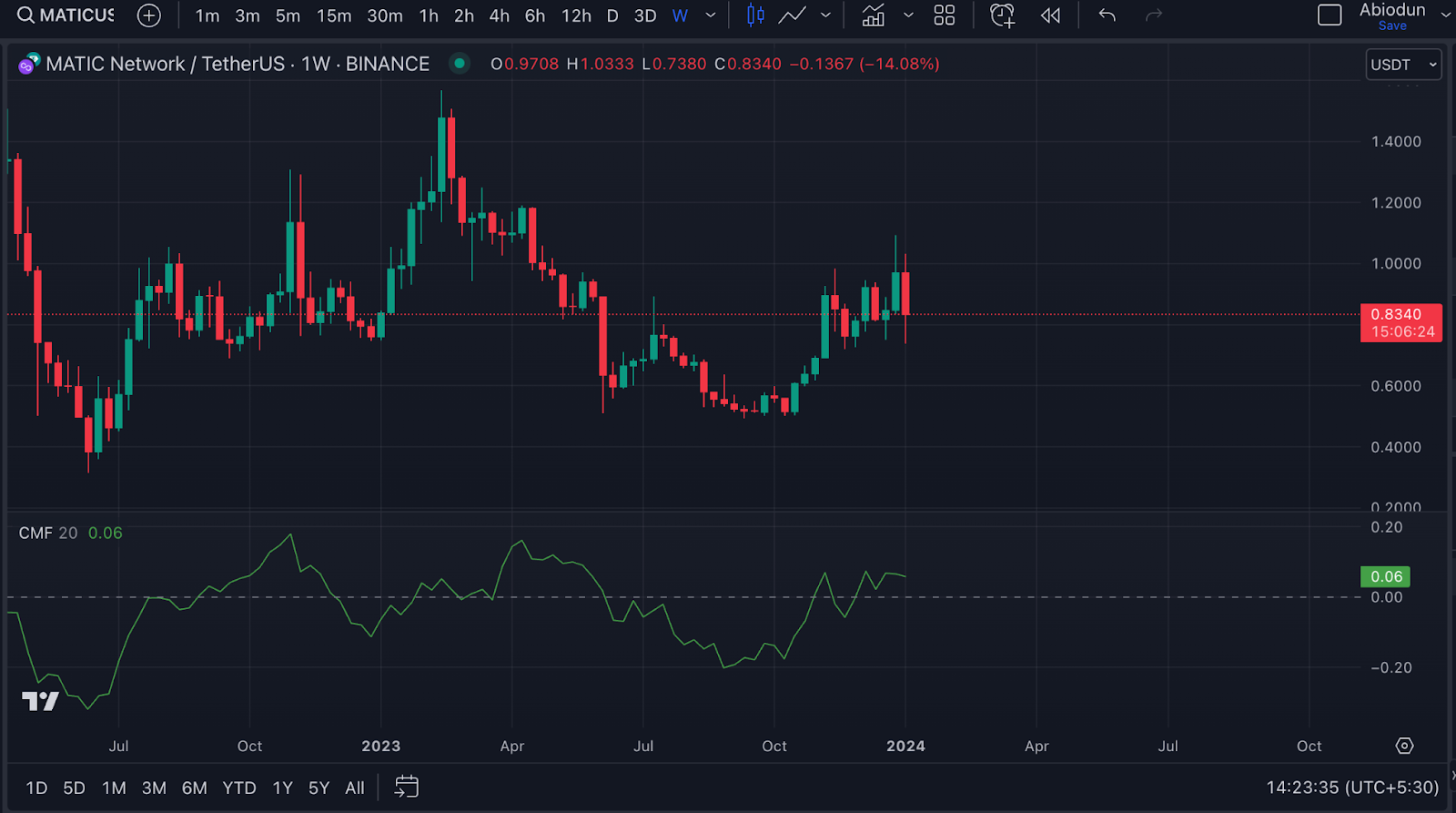Screen dimensions: 1456x813
Task: Set the range to YTD
Action: [239, 788]
